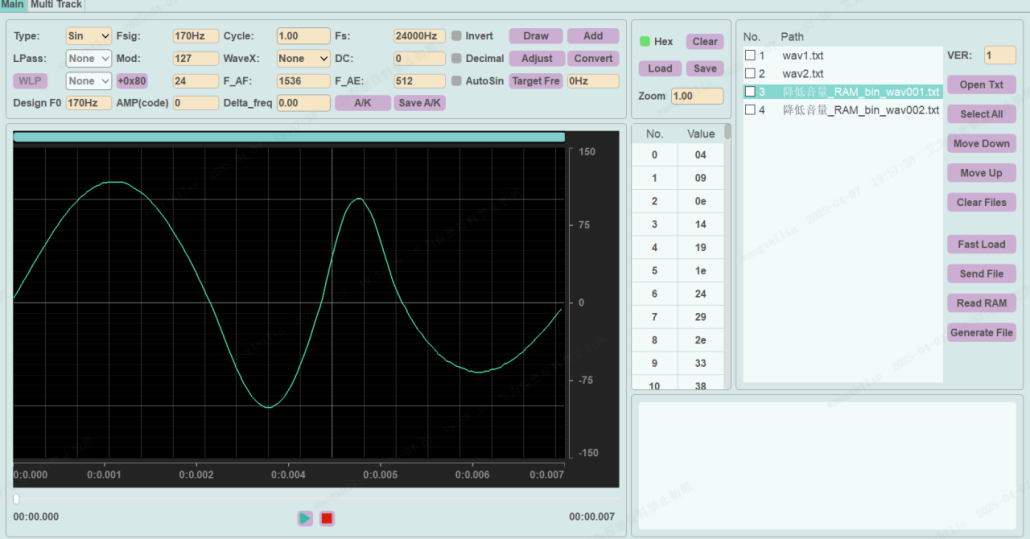Switch to the Multi Track tab
The width and height of the screenshot is (1030, 539).
56,5
